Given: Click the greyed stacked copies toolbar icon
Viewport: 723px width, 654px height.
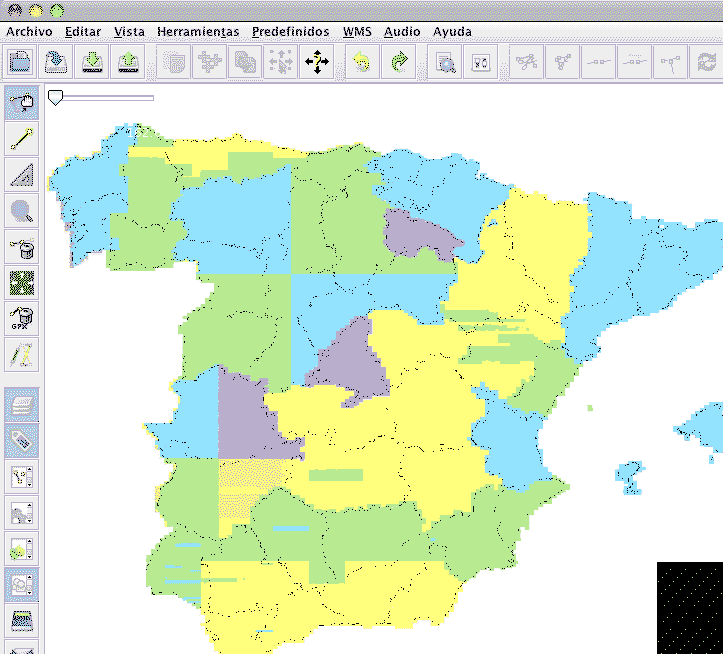Looking at the screenshot, I should (x=245, y=62).
